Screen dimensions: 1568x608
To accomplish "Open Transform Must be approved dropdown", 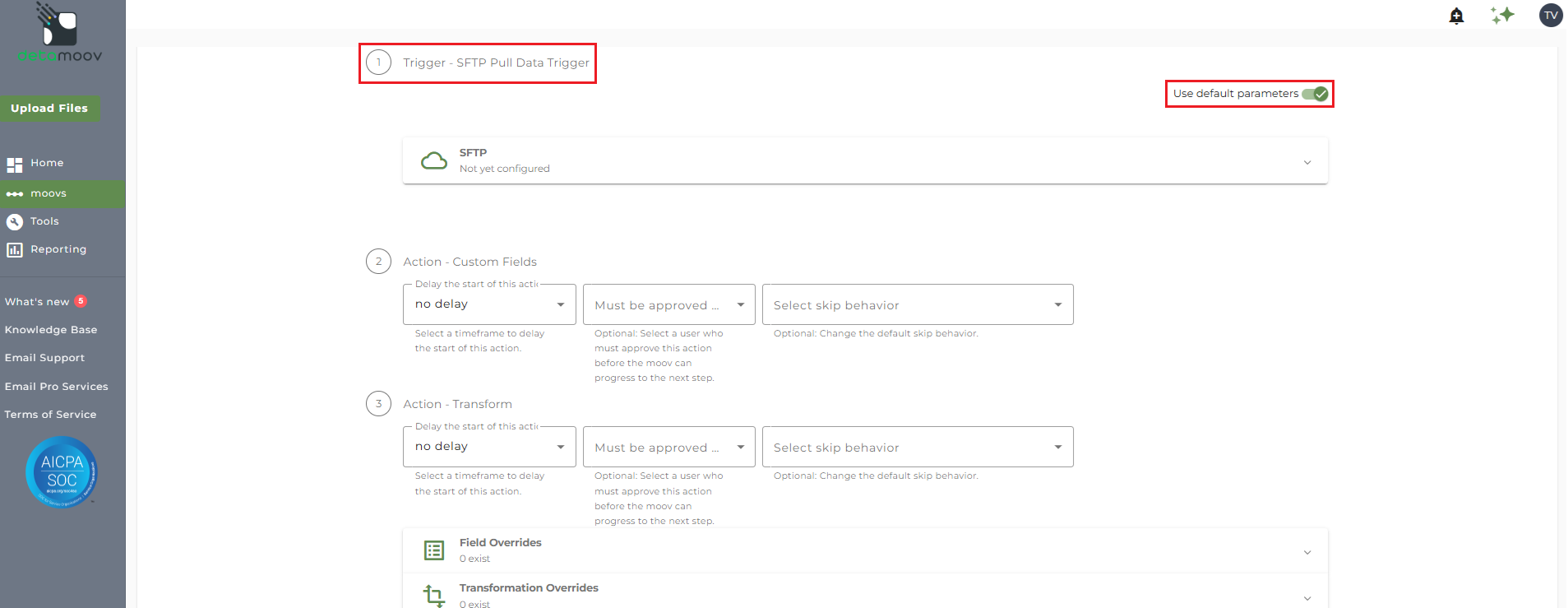I will pos(668,447).
